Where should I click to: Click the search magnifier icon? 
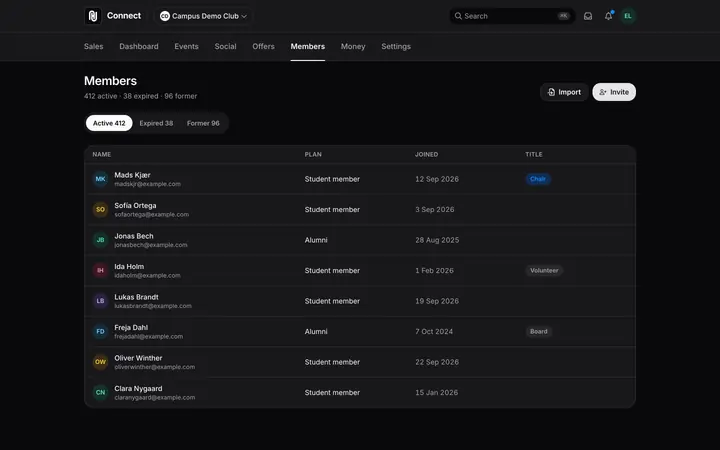(x=458, y=16)
